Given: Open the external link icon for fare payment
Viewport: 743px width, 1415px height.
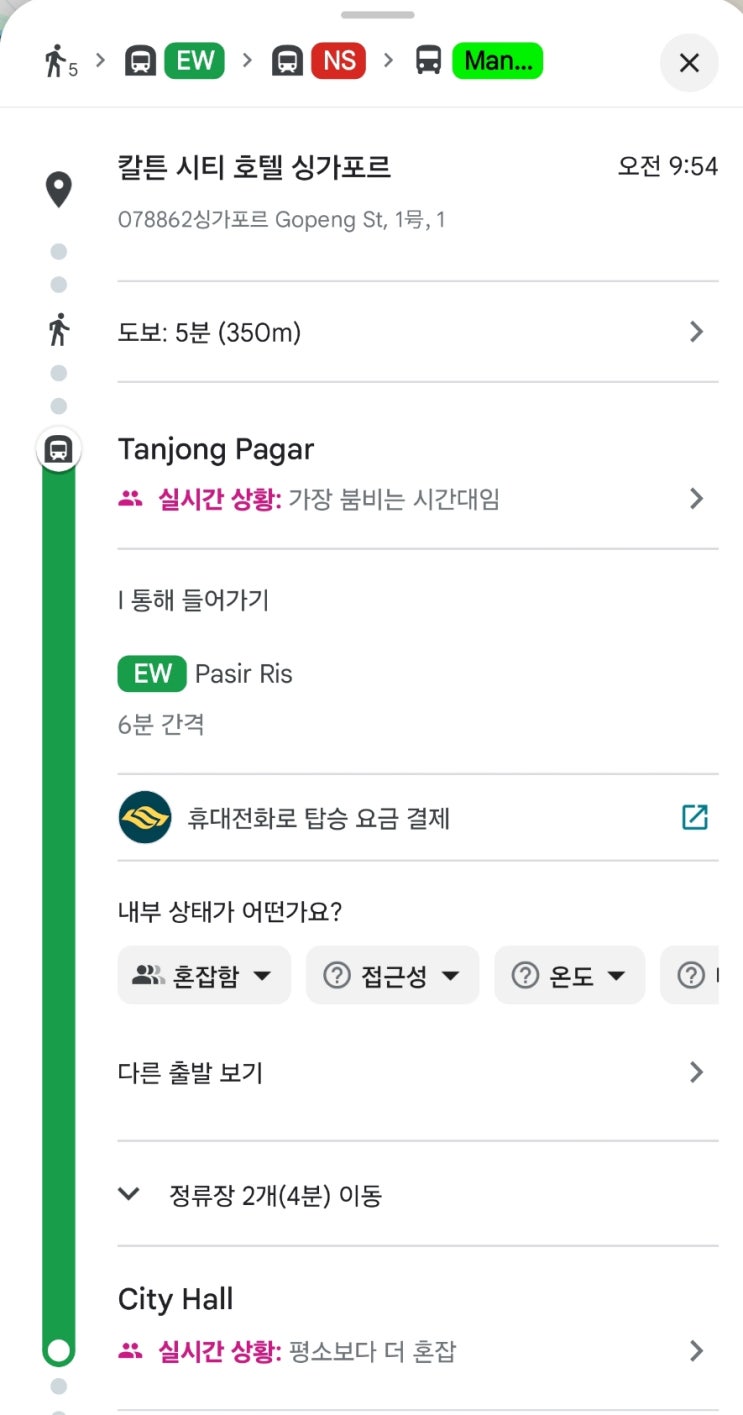Looking at the screenshot, I should point(694,817).
